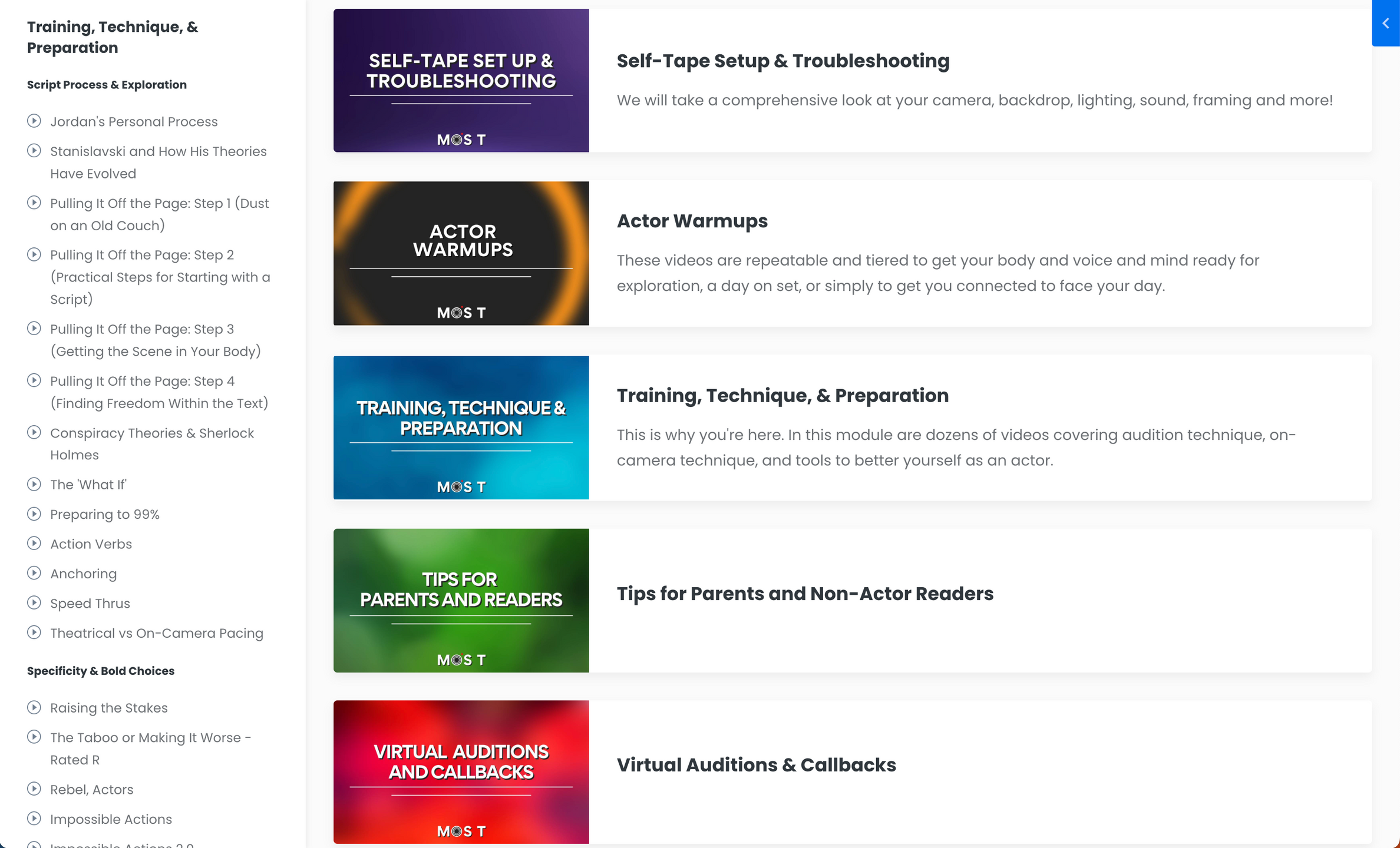Click play icon beside Anchoring lesson
This screenshot has width=1400, height=848.
click(34, 573)
